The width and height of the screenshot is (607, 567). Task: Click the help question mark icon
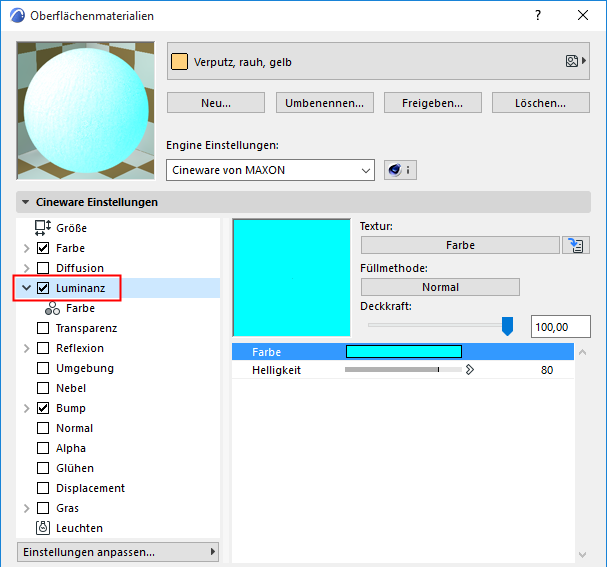tap(538, 15)
